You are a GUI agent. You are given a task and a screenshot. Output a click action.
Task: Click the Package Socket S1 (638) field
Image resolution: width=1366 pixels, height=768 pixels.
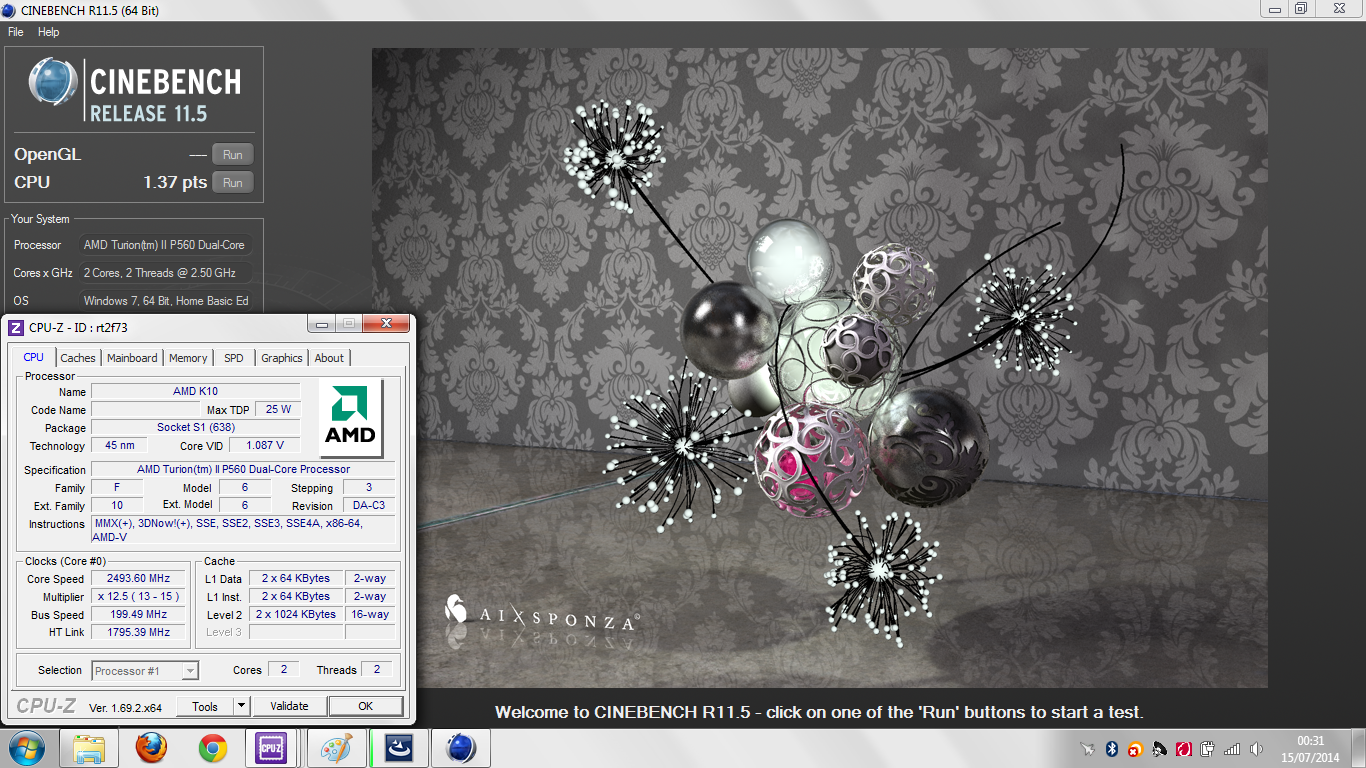196,427
